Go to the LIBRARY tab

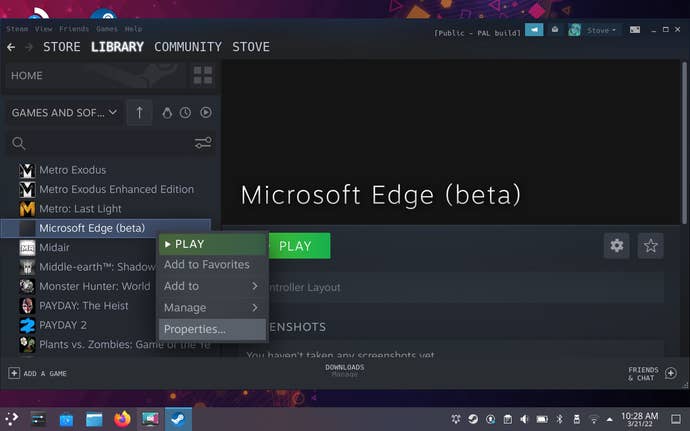[117, 47]
